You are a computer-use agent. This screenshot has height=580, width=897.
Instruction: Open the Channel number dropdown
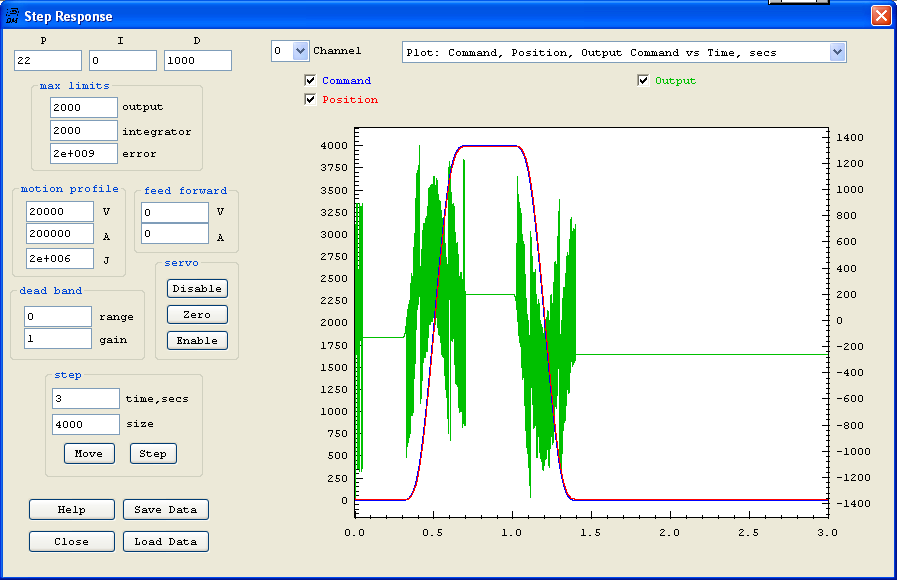(300, 51)
